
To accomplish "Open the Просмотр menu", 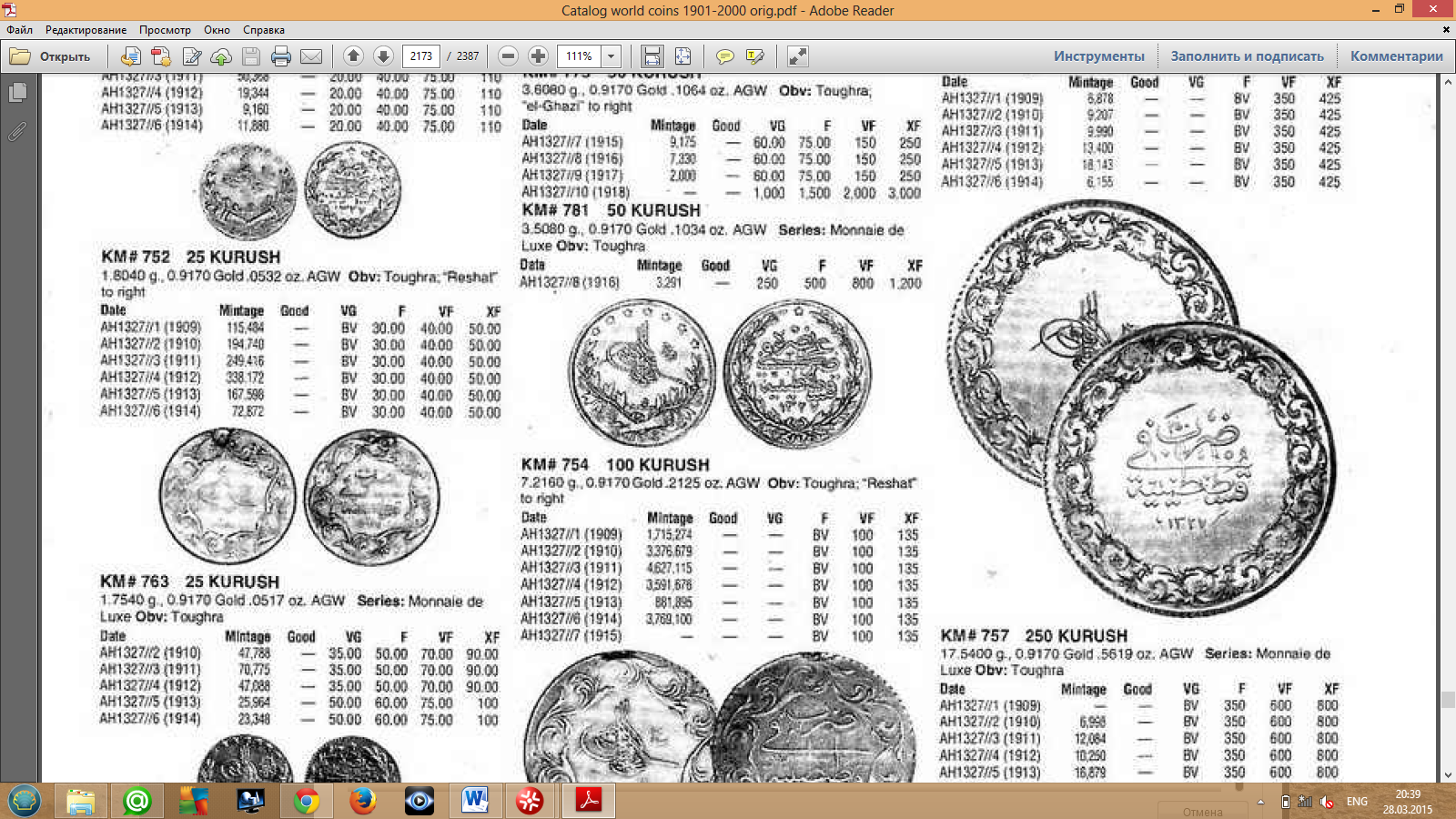I will click(x=165, y=30).
